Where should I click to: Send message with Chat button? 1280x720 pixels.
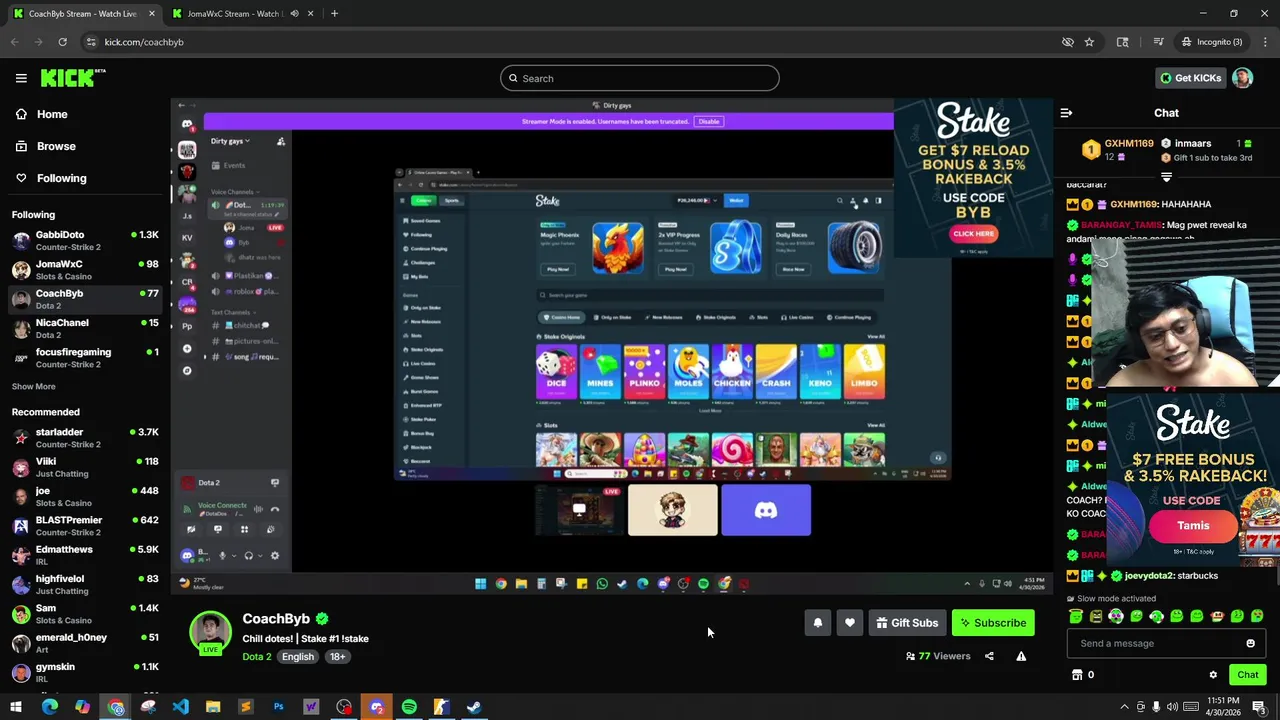[1247, 675]
